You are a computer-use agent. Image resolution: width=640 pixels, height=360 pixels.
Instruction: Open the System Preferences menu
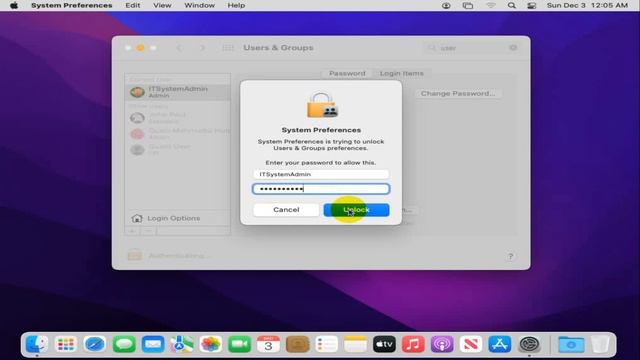71,5
